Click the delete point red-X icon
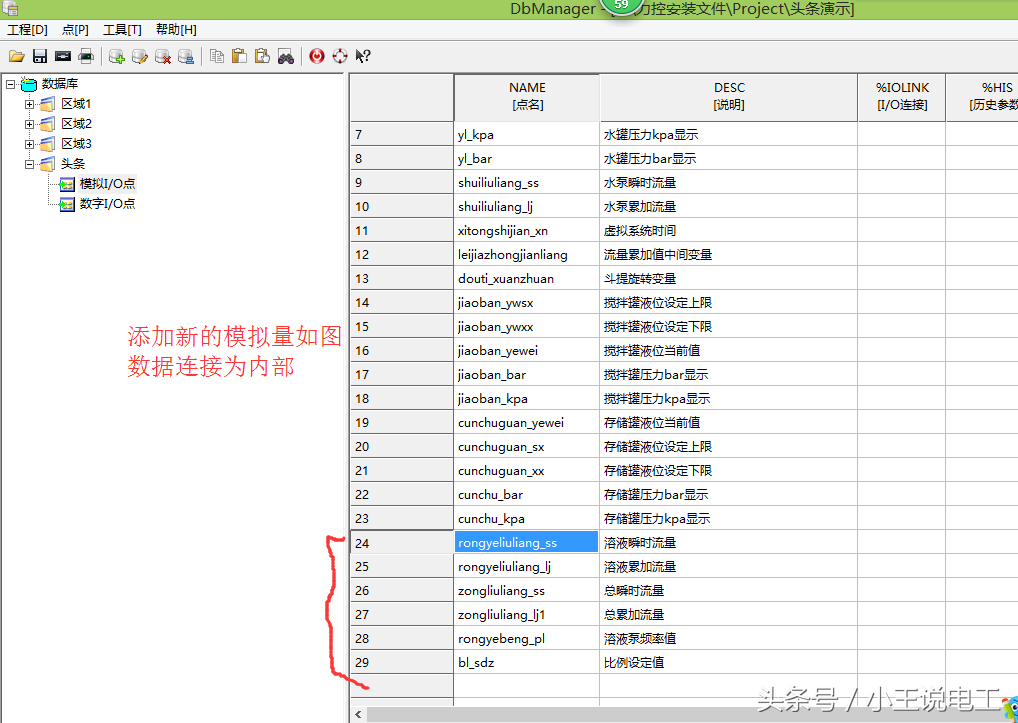 [x=163, y=56]
